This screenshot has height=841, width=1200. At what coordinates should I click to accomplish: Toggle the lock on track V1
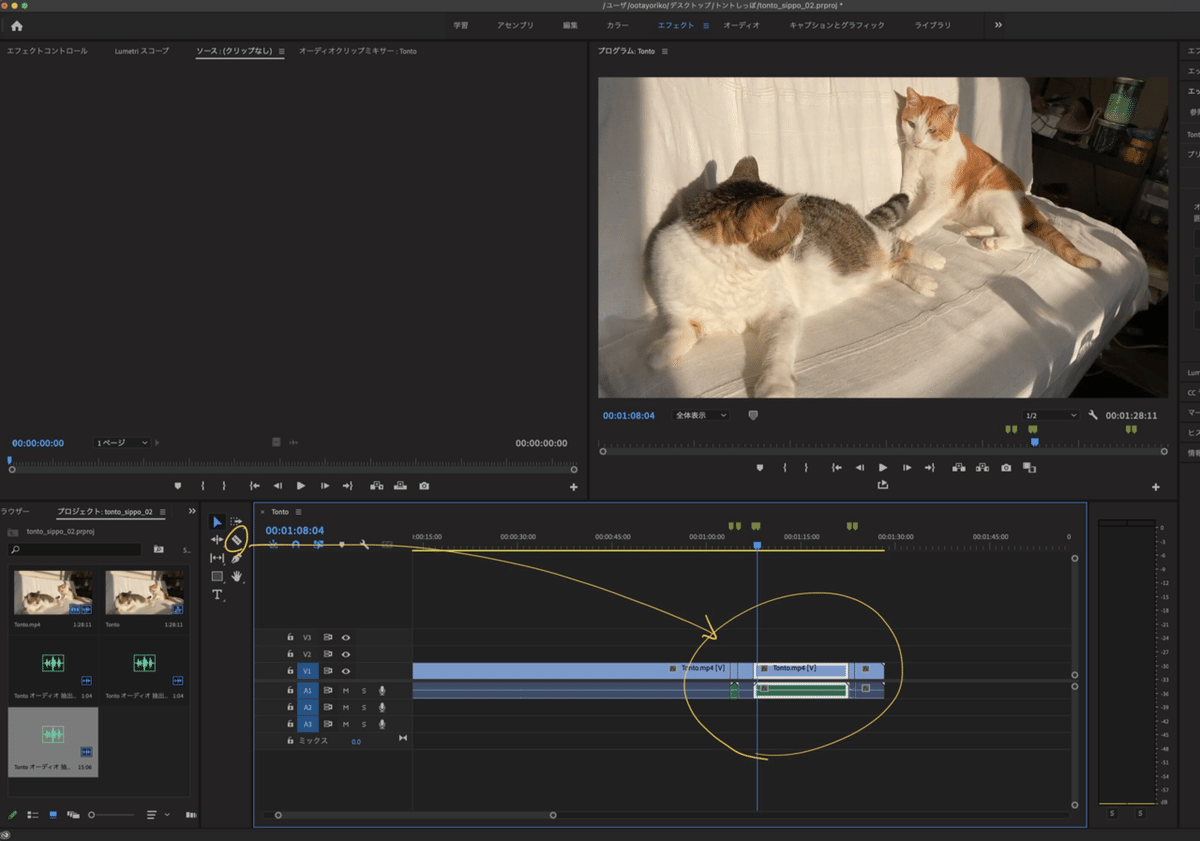coord(290,671)
